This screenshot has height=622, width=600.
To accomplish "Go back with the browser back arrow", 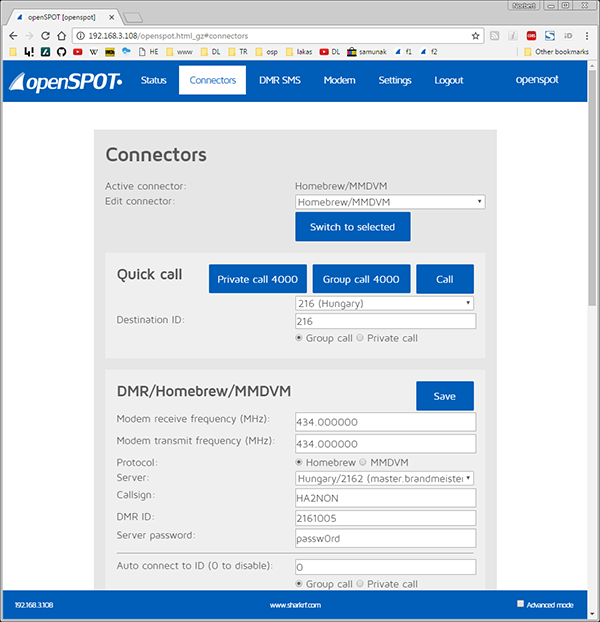I will (13, 36).
